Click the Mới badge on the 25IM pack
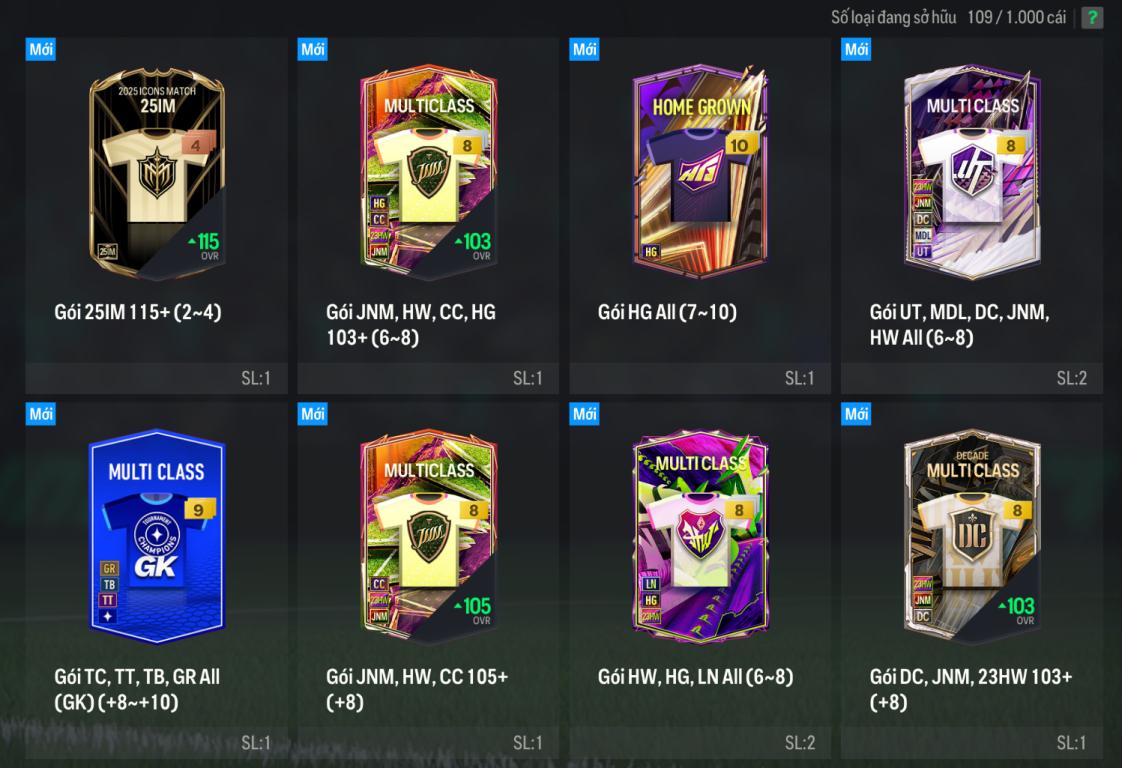Screen dimensions: 1122x768 click(41, 49)
